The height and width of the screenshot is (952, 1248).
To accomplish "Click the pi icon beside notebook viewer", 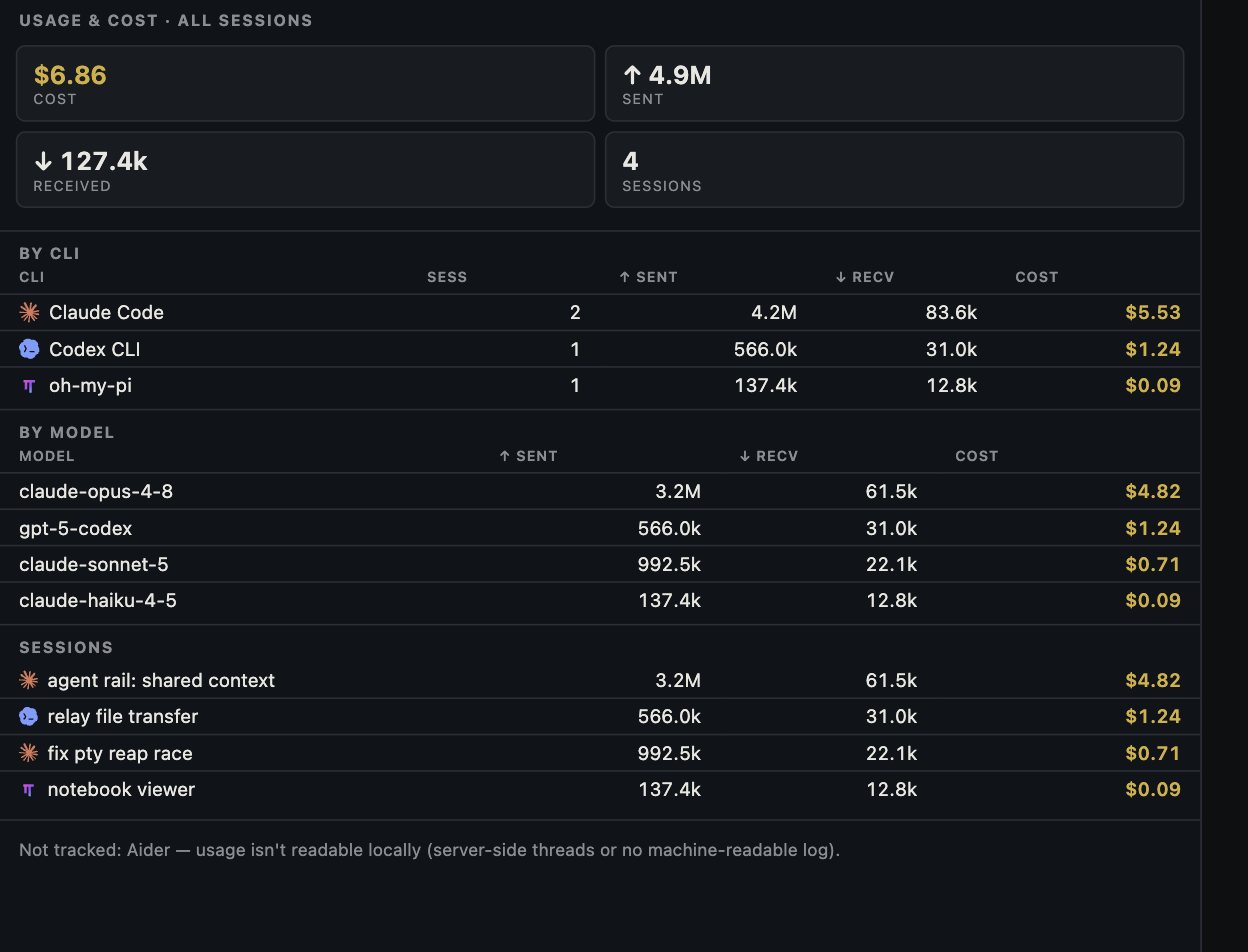I will 28,789.
